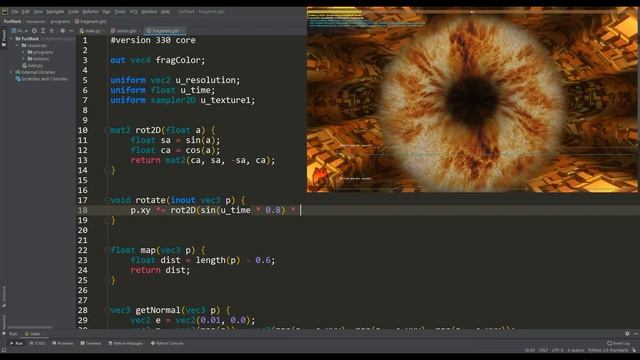Open the TODO tool window
Image resolution: width=640 pixels, height=360 pixels.
coord(38,343)
